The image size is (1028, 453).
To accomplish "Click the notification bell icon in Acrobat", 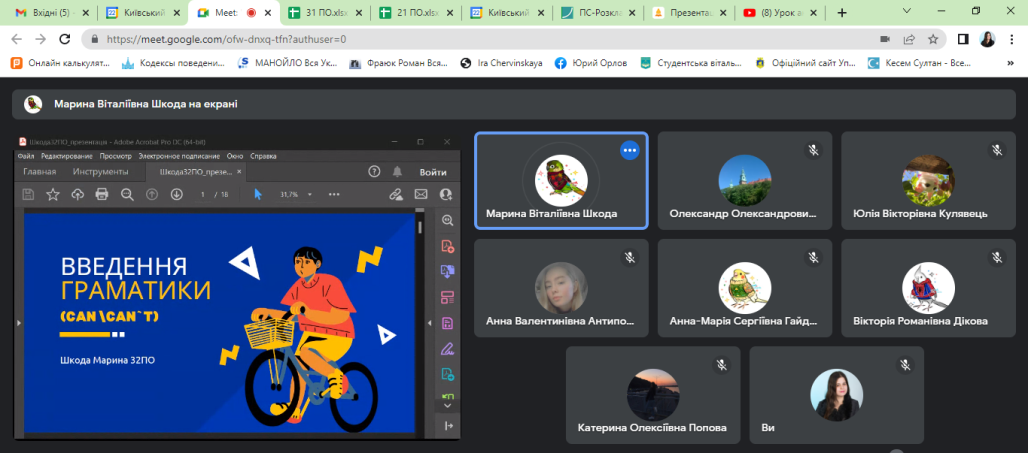I will (397, 172).
